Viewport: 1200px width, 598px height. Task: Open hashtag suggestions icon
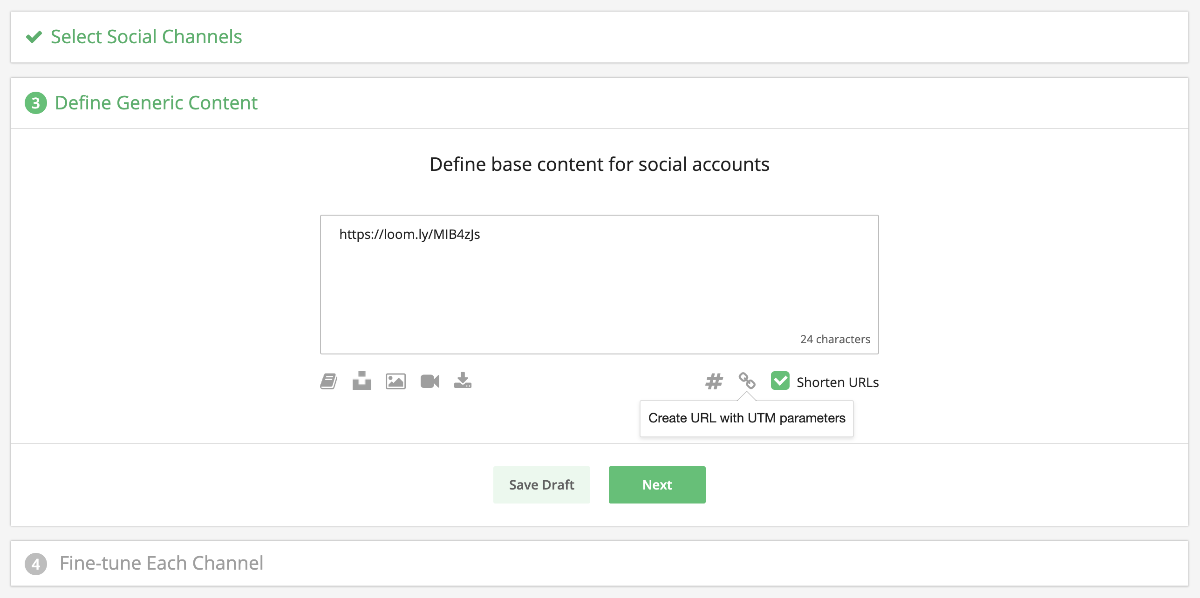[x=713, y=380]
